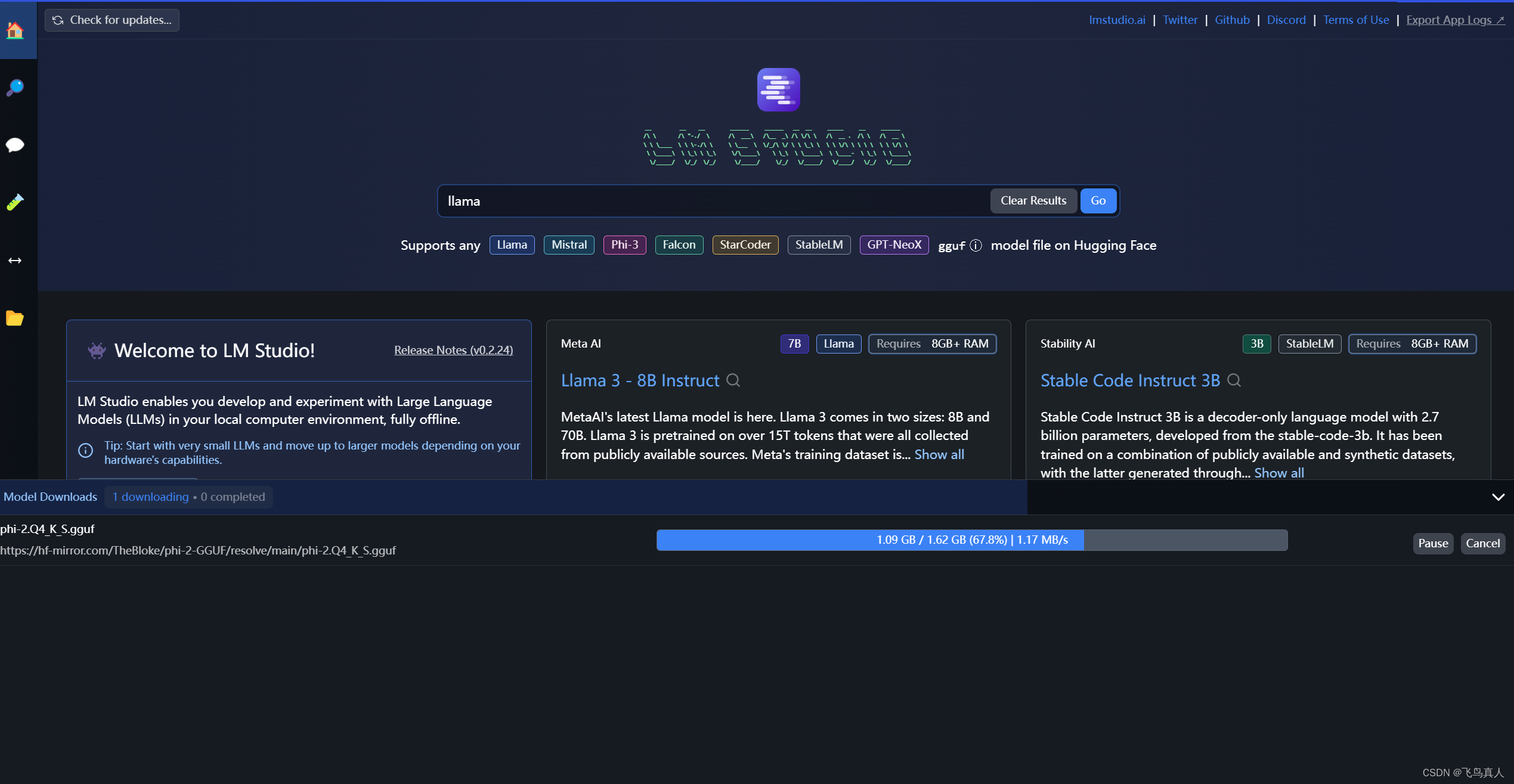
Task: Open the Local Server arrows sidebar icon
Action: (x=15, y=261)
